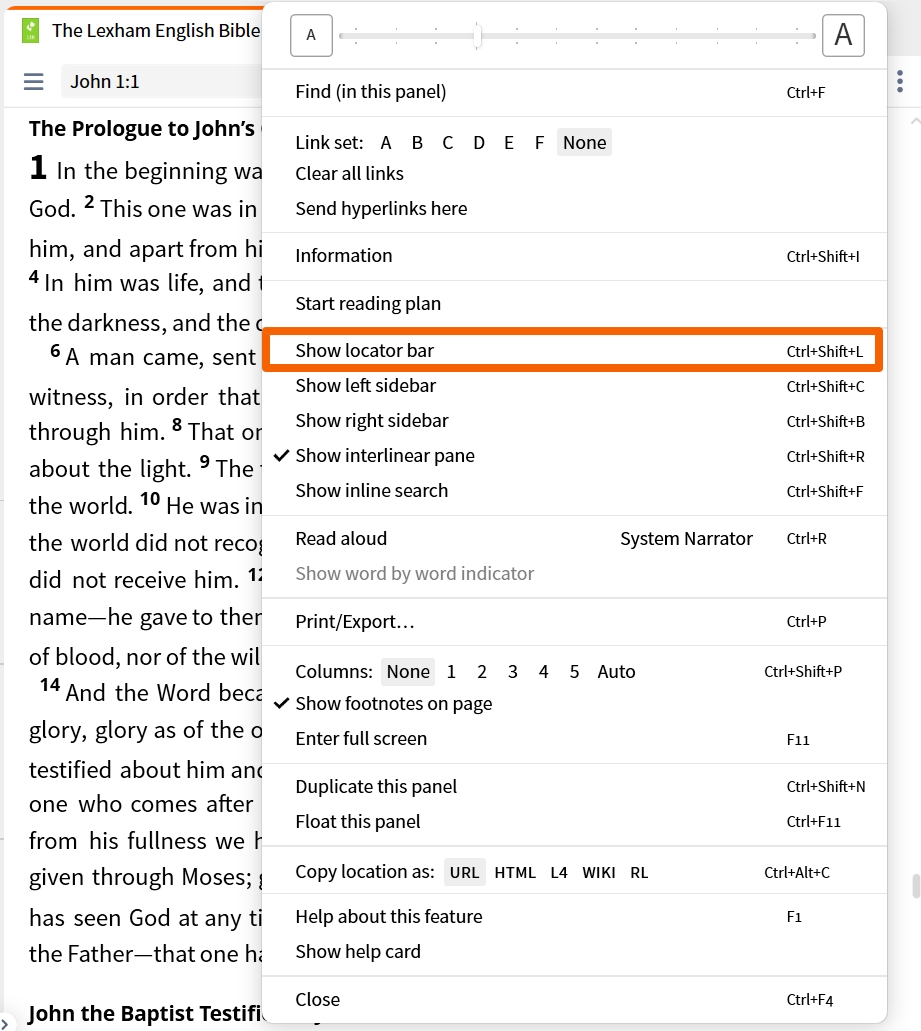Copy location as RL

[x=639, y=873]
